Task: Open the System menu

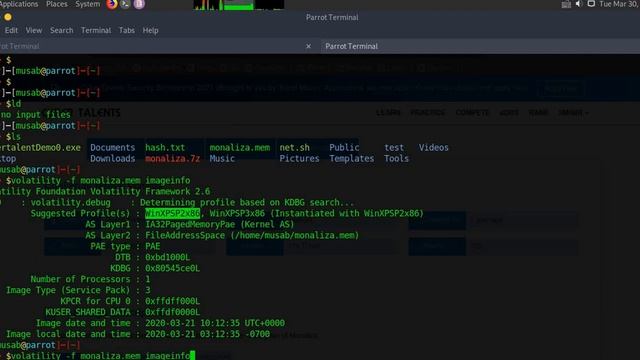Action: point(87,4)
